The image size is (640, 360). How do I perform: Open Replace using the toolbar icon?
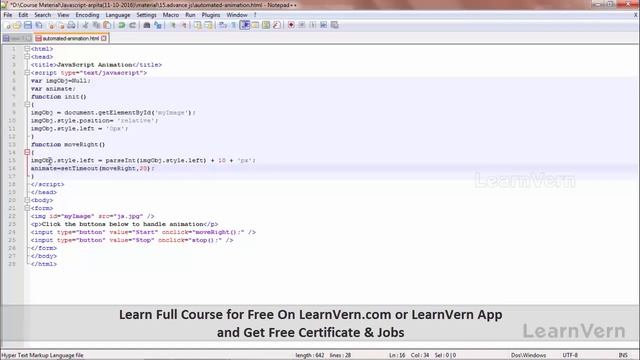coord(158,25)
